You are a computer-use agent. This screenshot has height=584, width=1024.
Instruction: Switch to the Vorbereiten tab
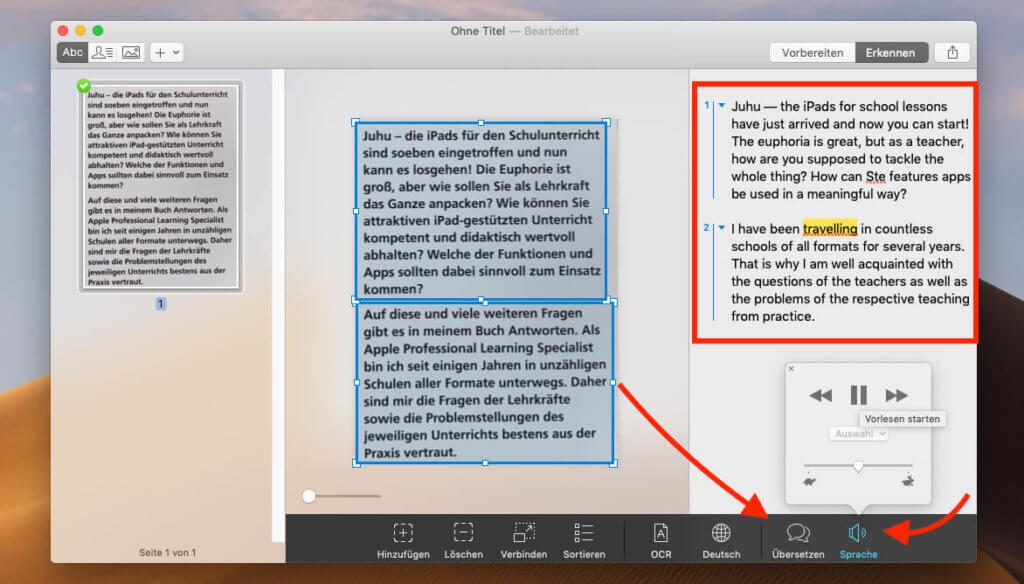812,53
